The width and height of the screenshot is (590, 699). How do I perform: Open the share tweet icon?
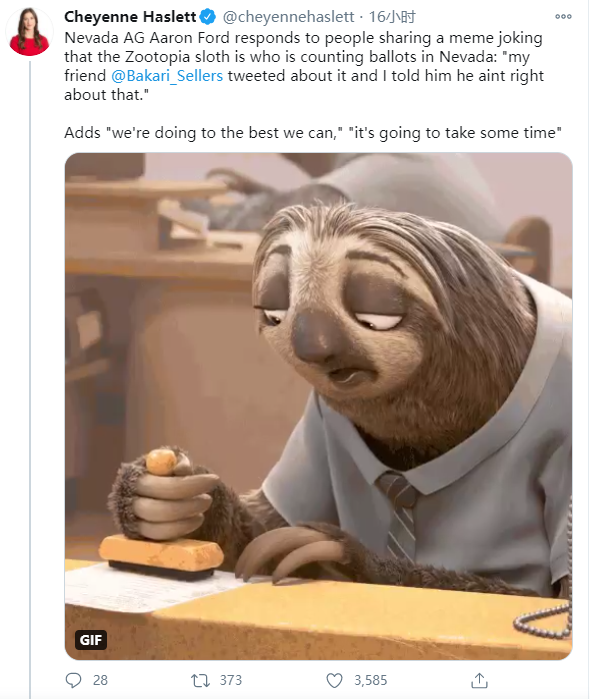(479, 680)
